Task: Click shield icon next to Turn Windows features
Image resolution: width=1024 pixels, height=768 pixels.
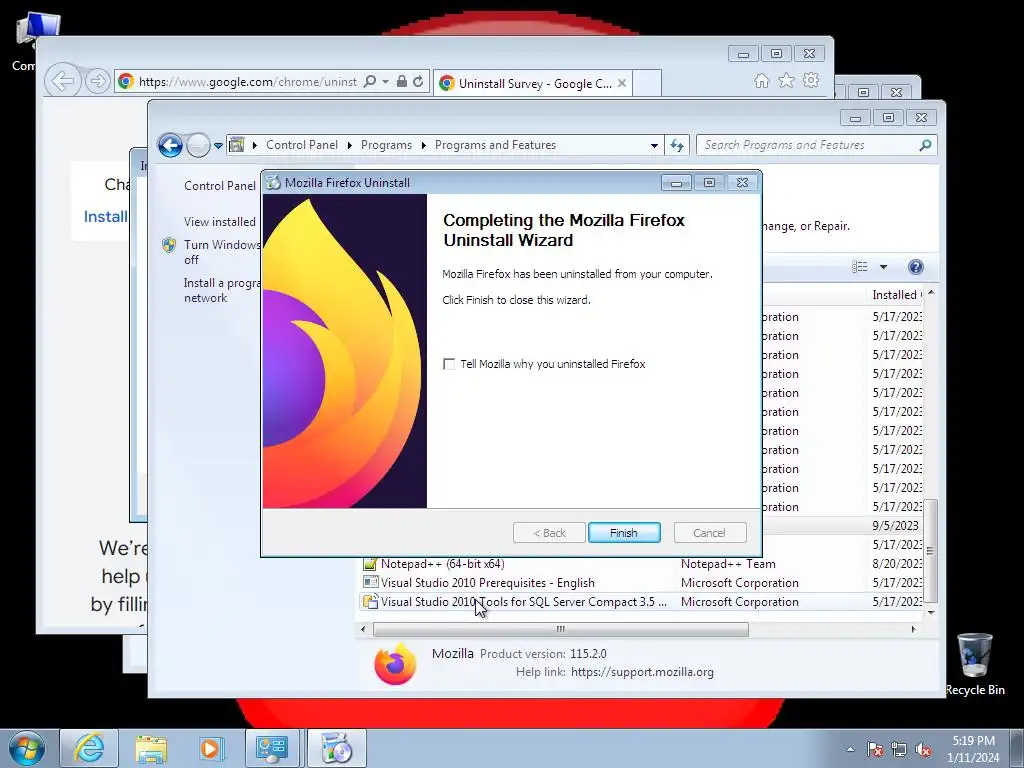Action: pos(169,245)
